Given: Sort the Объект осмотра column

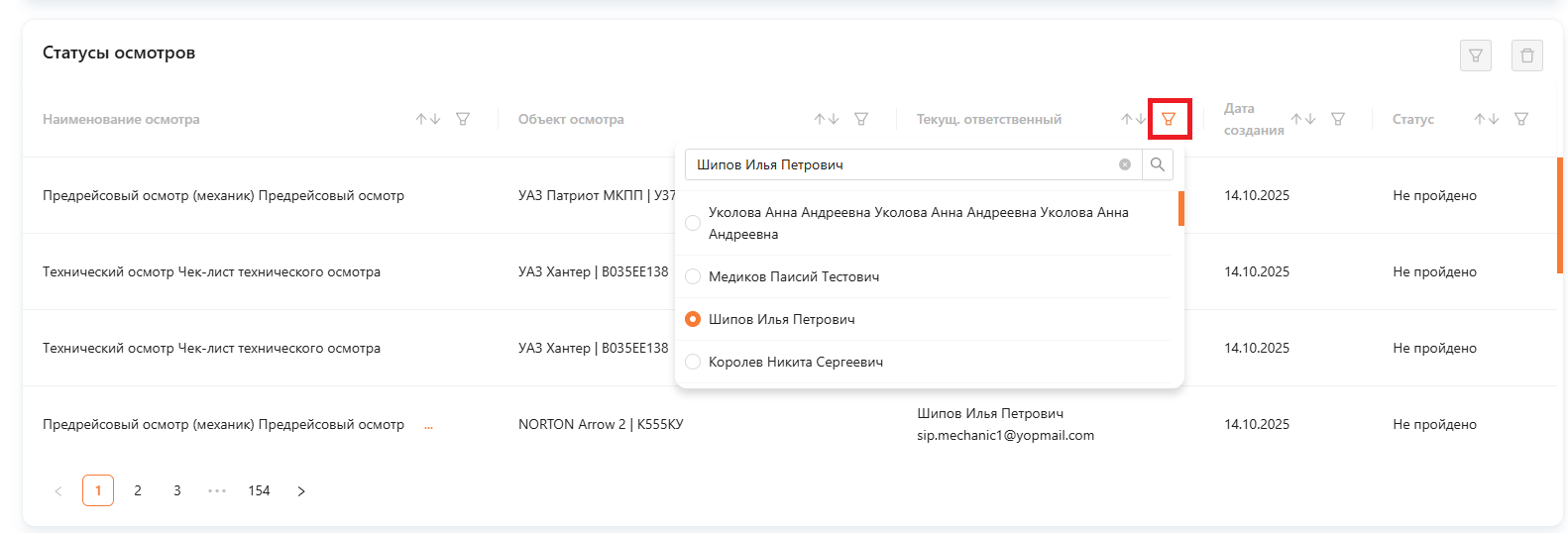Looking at the screenshot, I should (827, 119).
